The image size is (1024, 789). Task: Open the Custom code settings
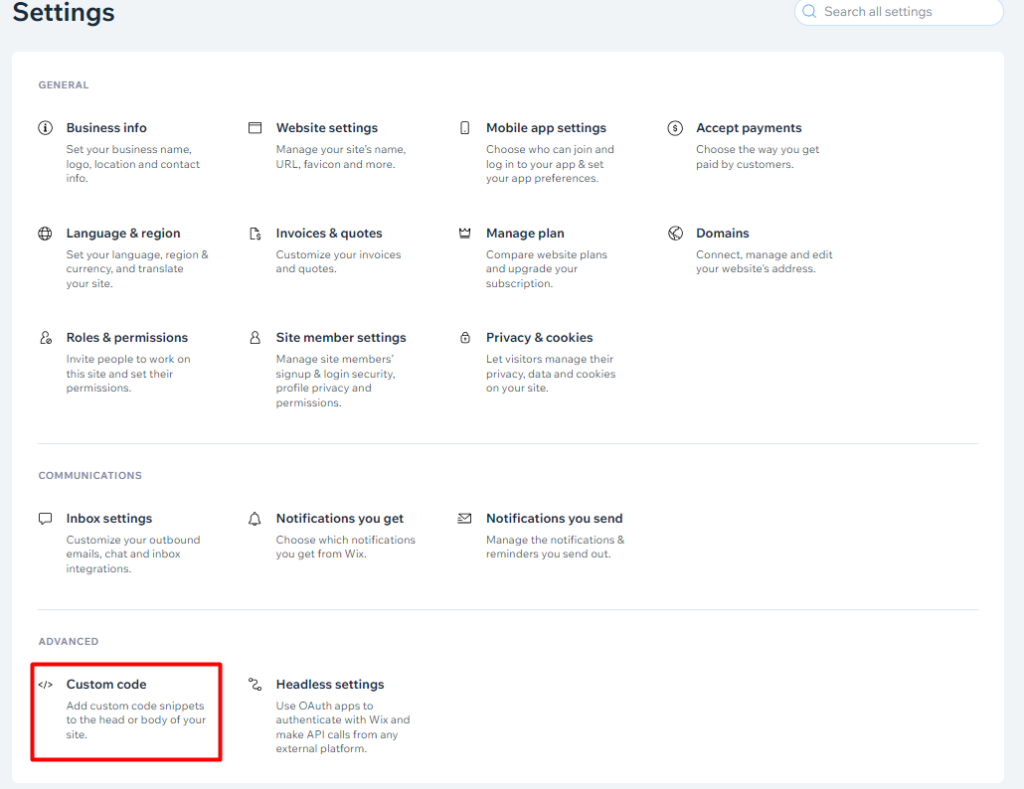[106, 685]
